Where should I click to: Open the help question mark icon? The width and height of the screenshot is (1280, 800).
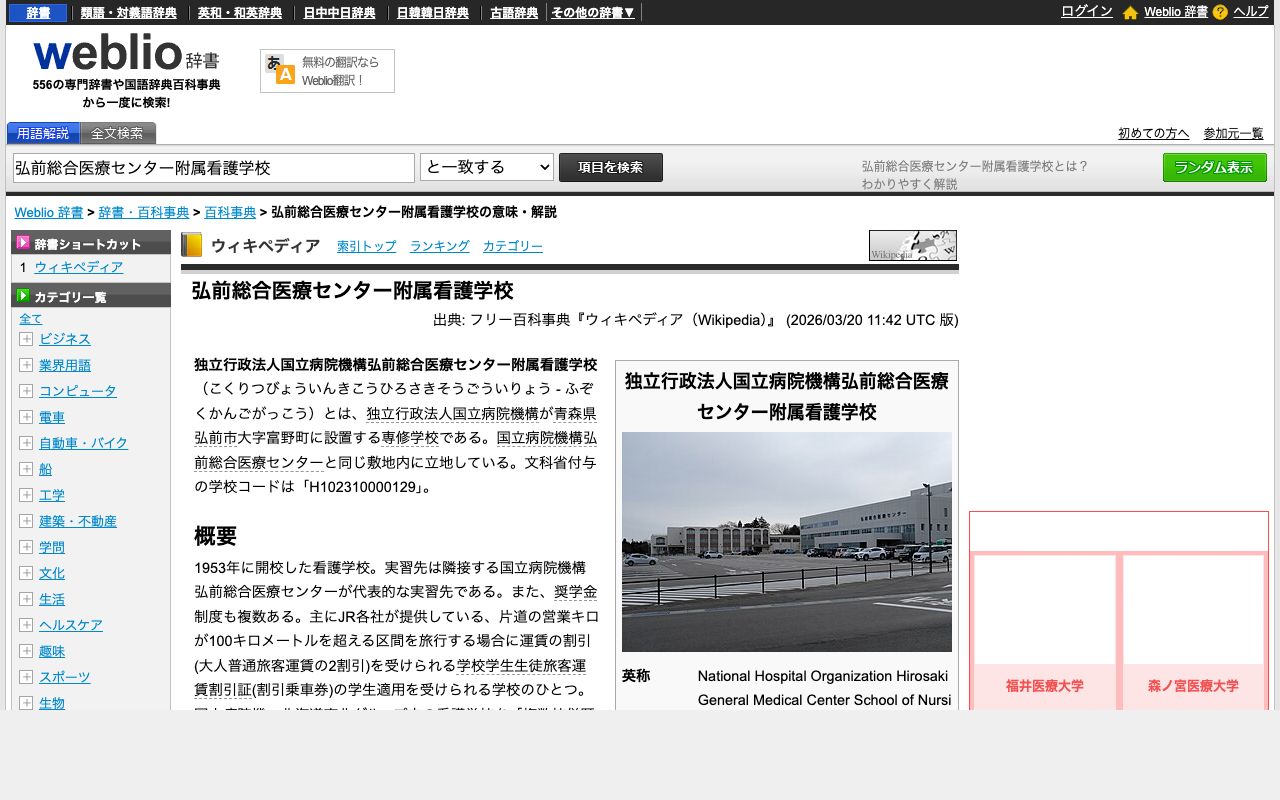click(x=1219, y=12)
